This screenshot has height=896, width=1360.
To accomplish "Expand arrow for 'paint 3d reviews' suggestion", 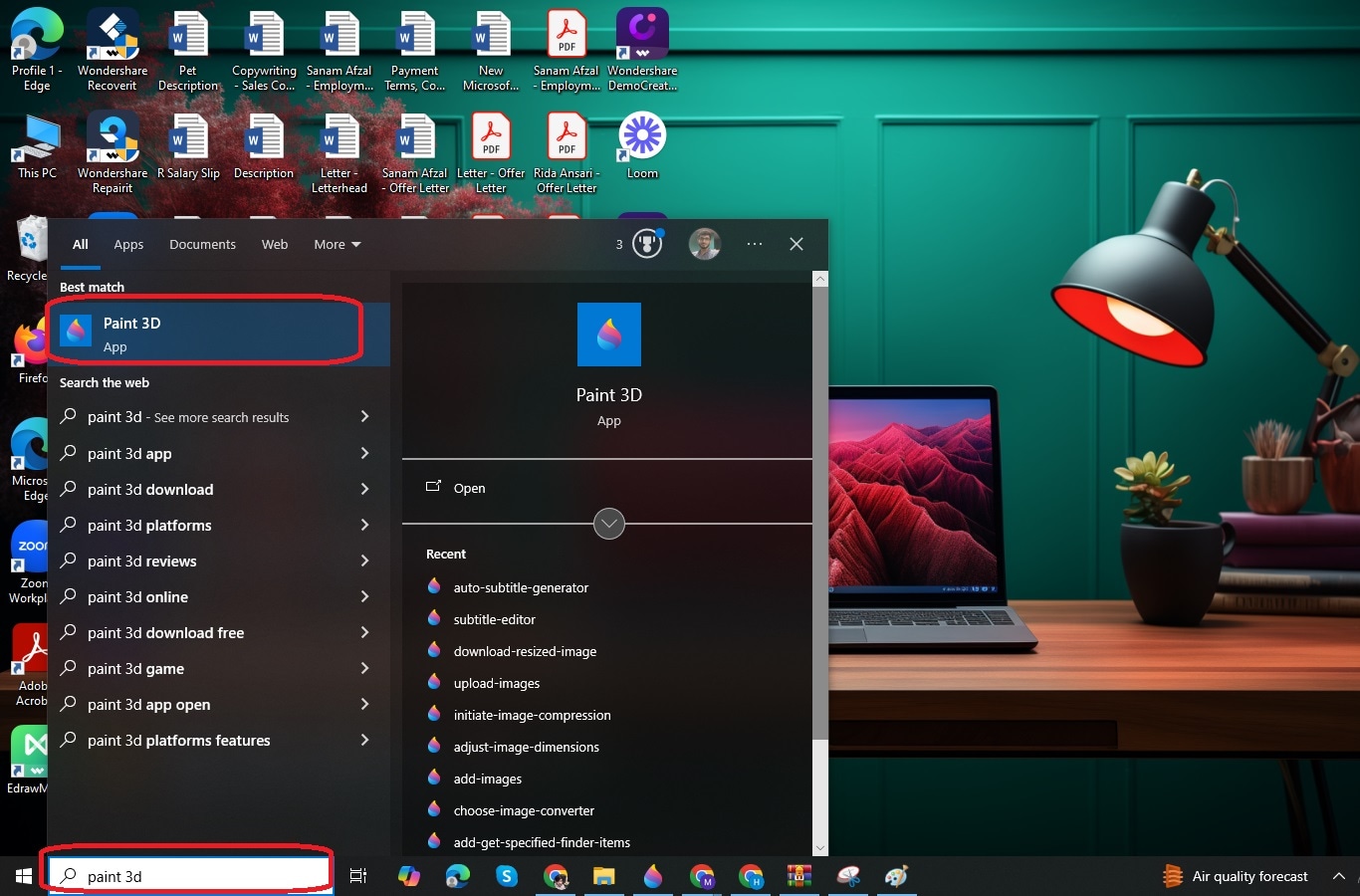I will coord(364,560).
